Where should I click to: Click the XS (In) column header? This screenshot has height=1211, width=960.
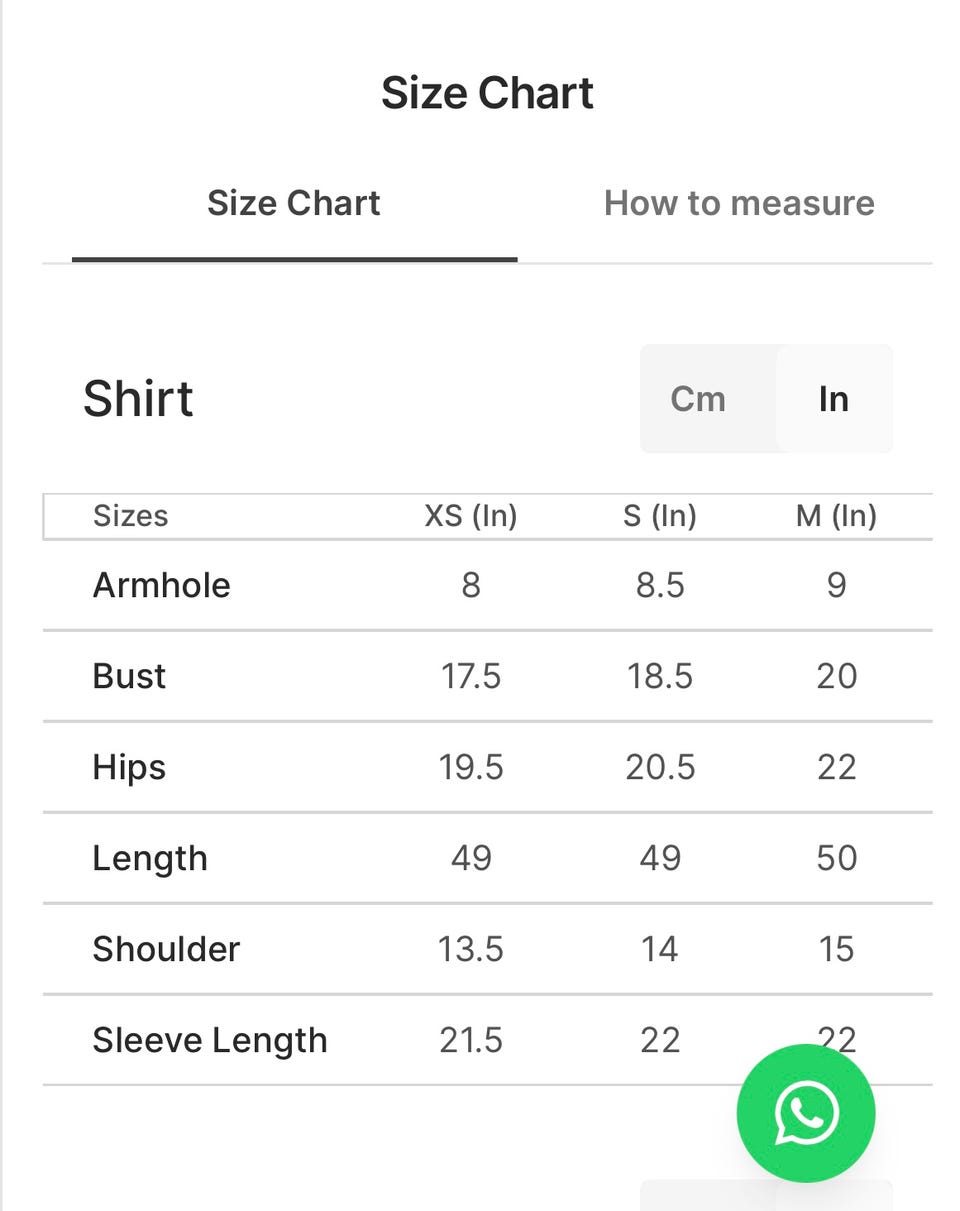[x=471, y=516]
